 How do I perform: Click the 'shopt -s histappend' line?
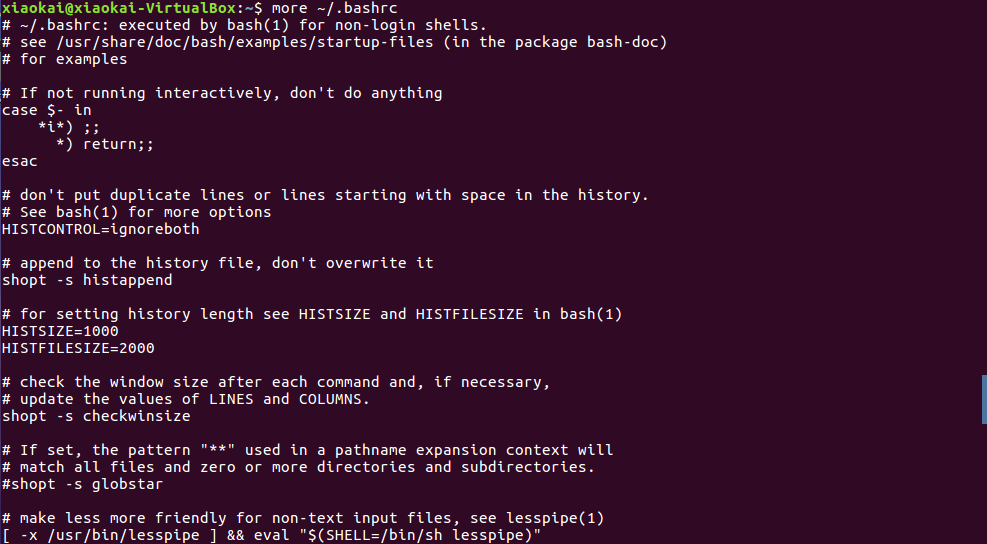(87, 280)
